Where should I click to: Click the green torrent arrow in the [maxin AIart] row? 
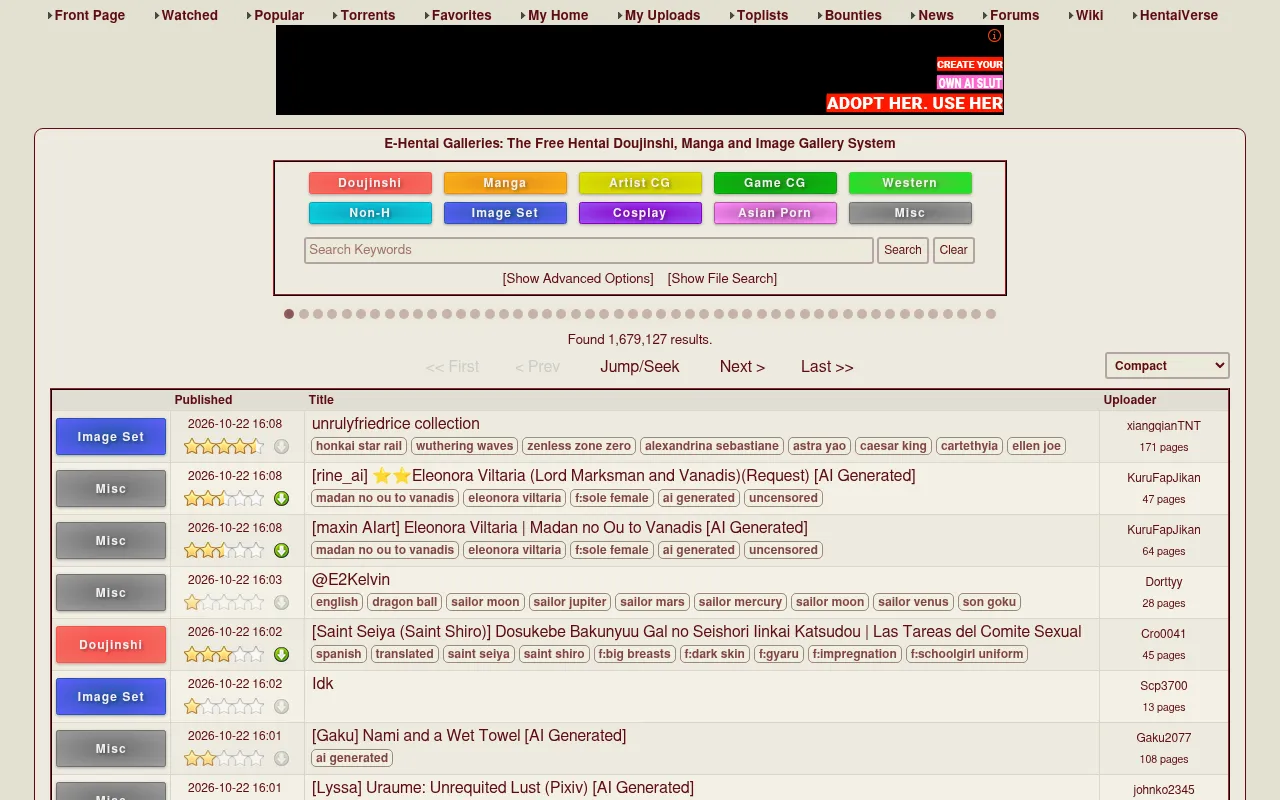pos(281,550)
